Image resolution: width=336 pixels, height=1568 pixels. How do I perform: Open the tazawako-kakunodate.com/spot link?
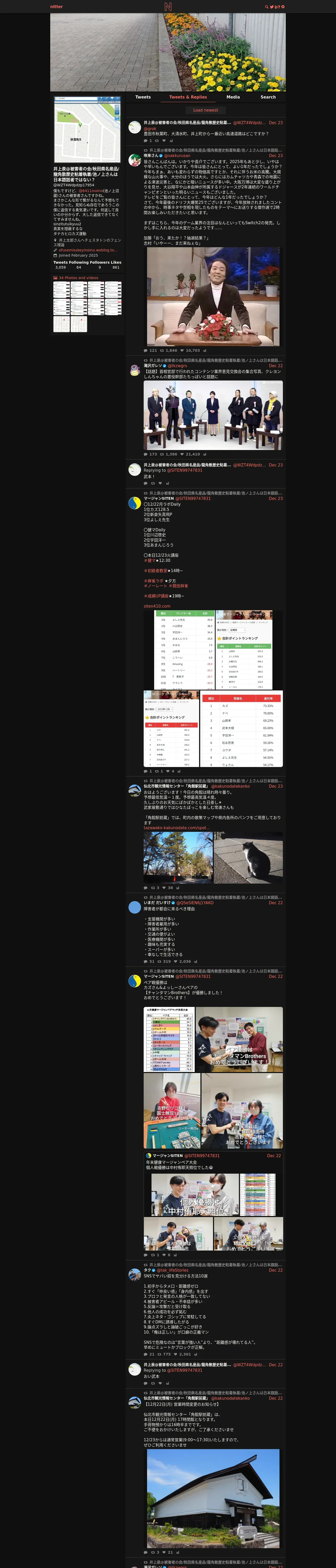click(177, 828)
